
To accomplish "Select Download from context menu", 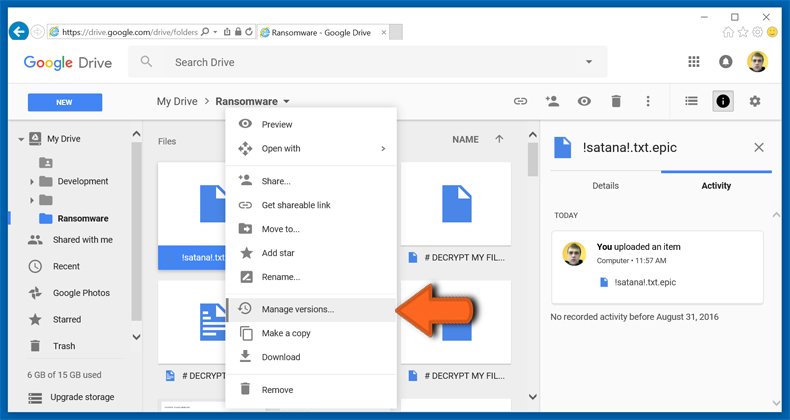I will [311, 357].
